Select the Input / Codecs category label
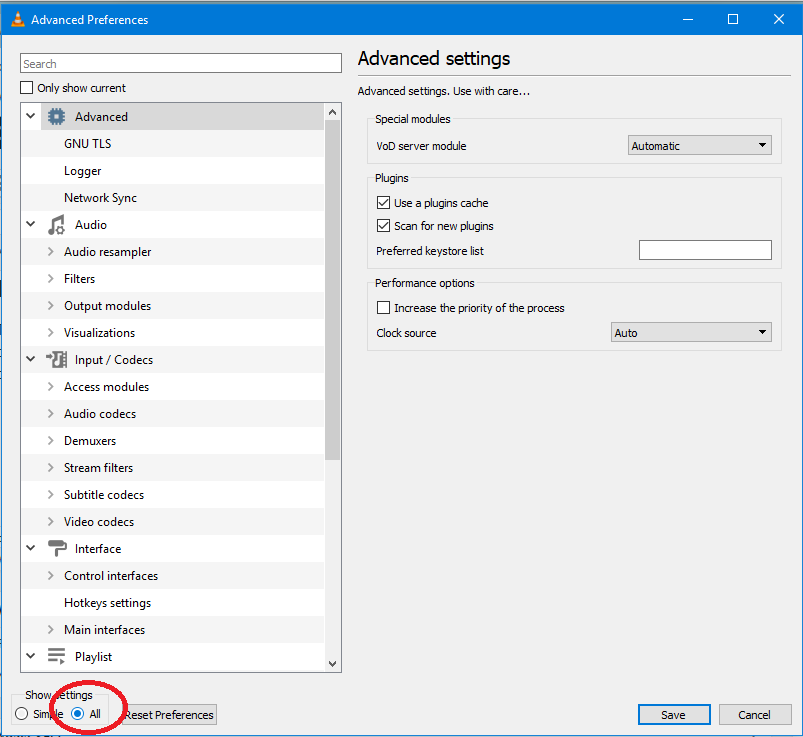803x737 pixels. 114,360
